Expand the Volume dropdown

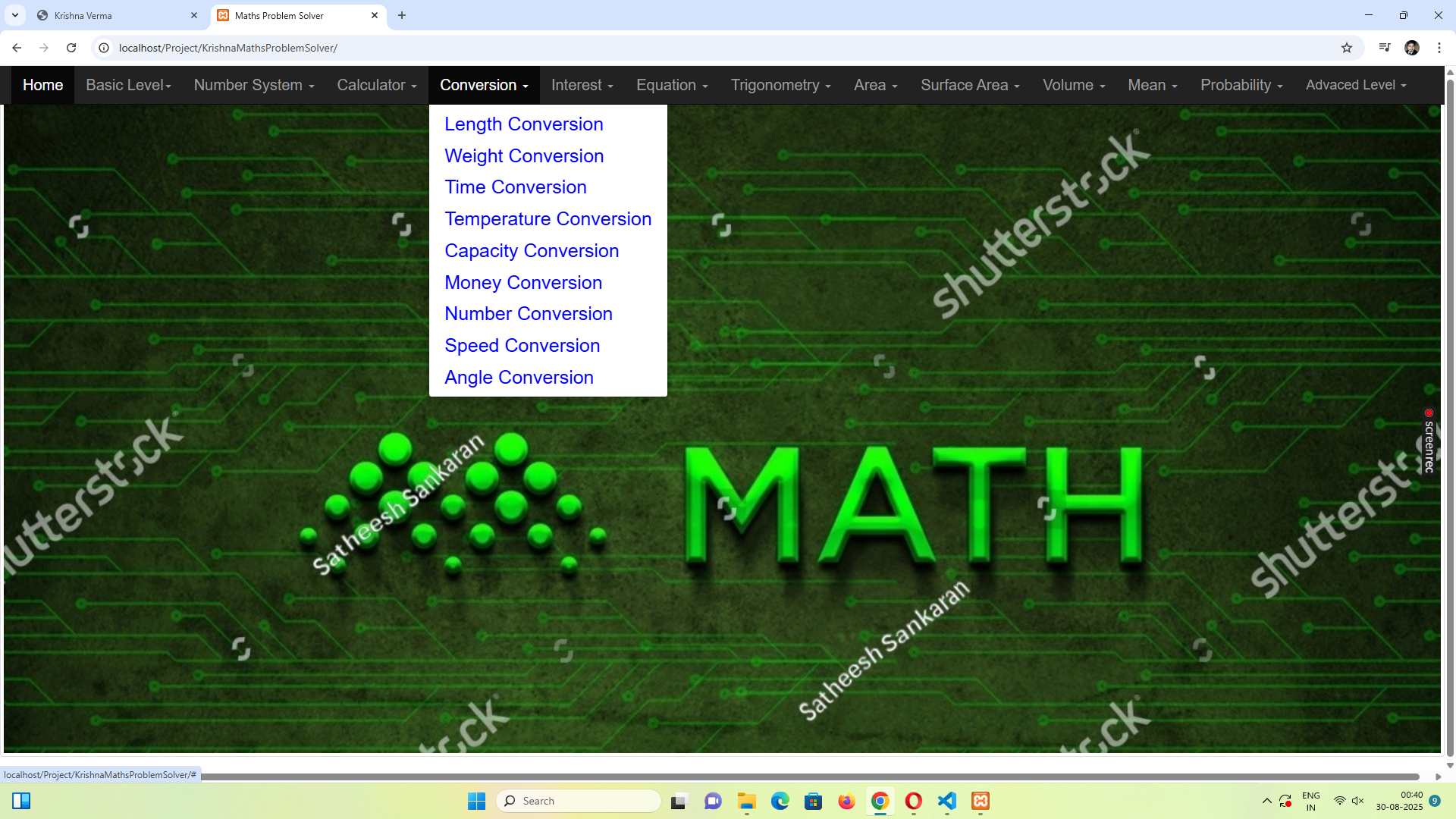coord(1074,85)
